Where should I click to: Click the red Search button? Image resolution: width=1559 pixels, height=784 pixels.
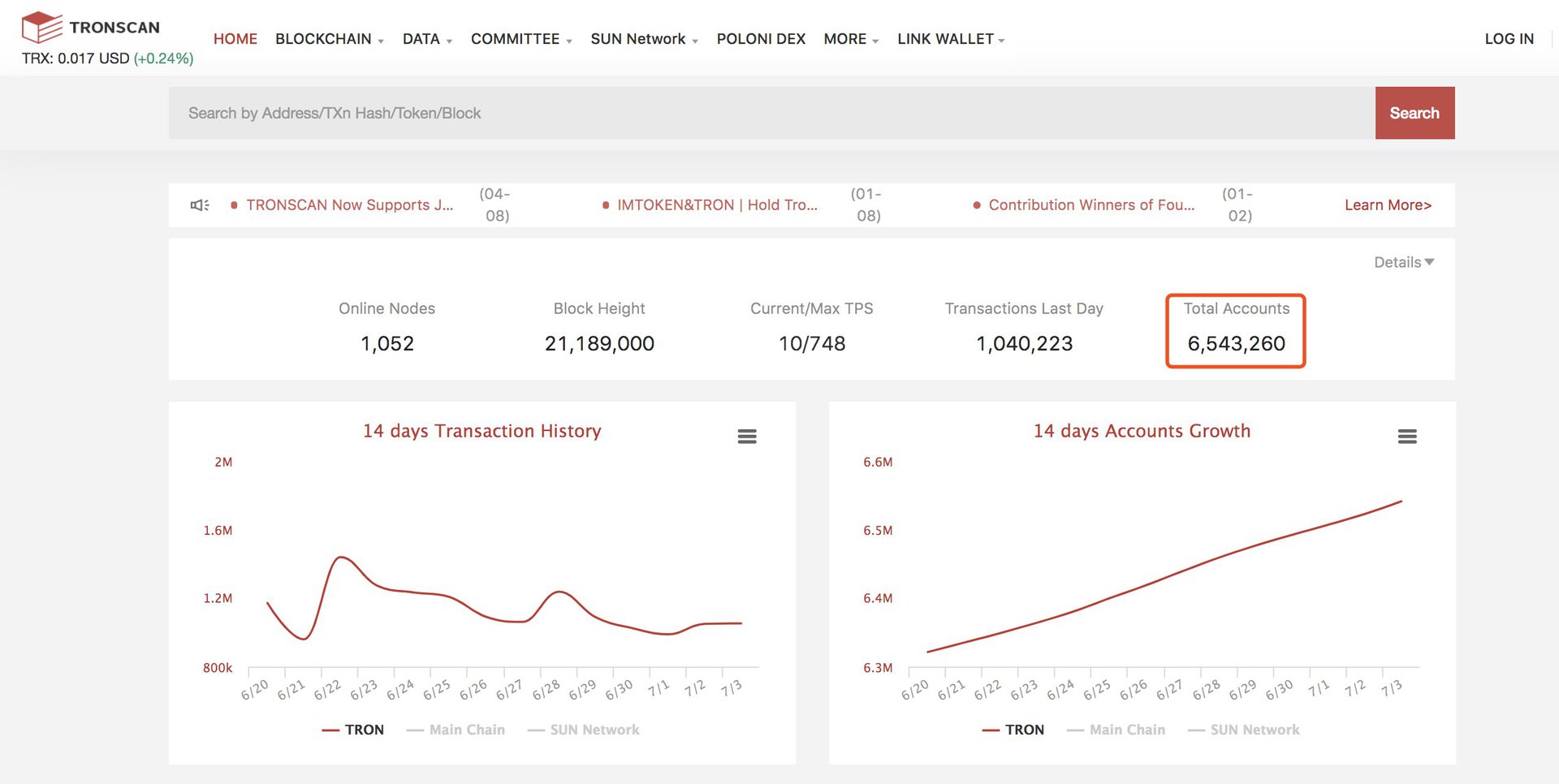(x=1414, y=113)
